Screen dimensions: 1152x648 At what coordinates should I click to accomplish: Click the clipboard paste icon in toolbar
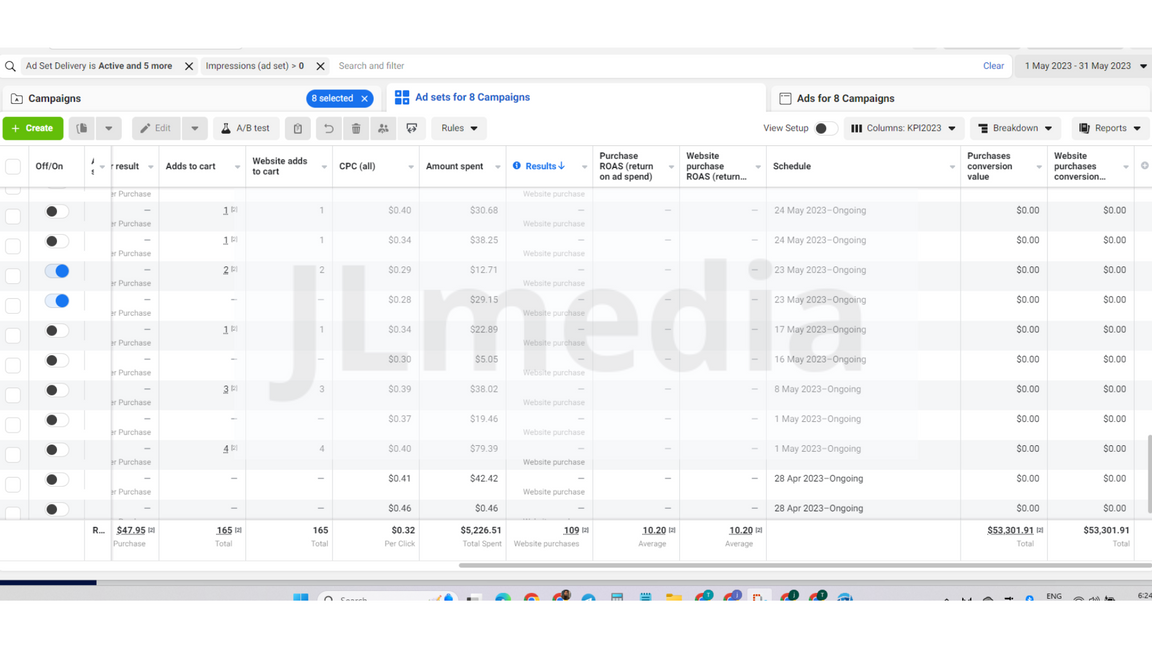click(x=297, y=128)
